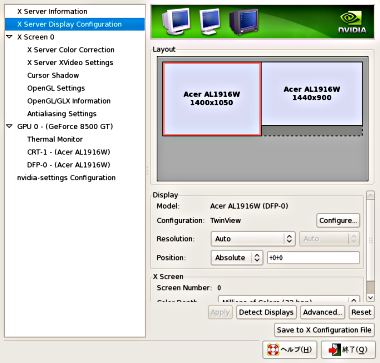Open the Position Absolute dropdown
The image size is (380, 363).
coord(237,258)
